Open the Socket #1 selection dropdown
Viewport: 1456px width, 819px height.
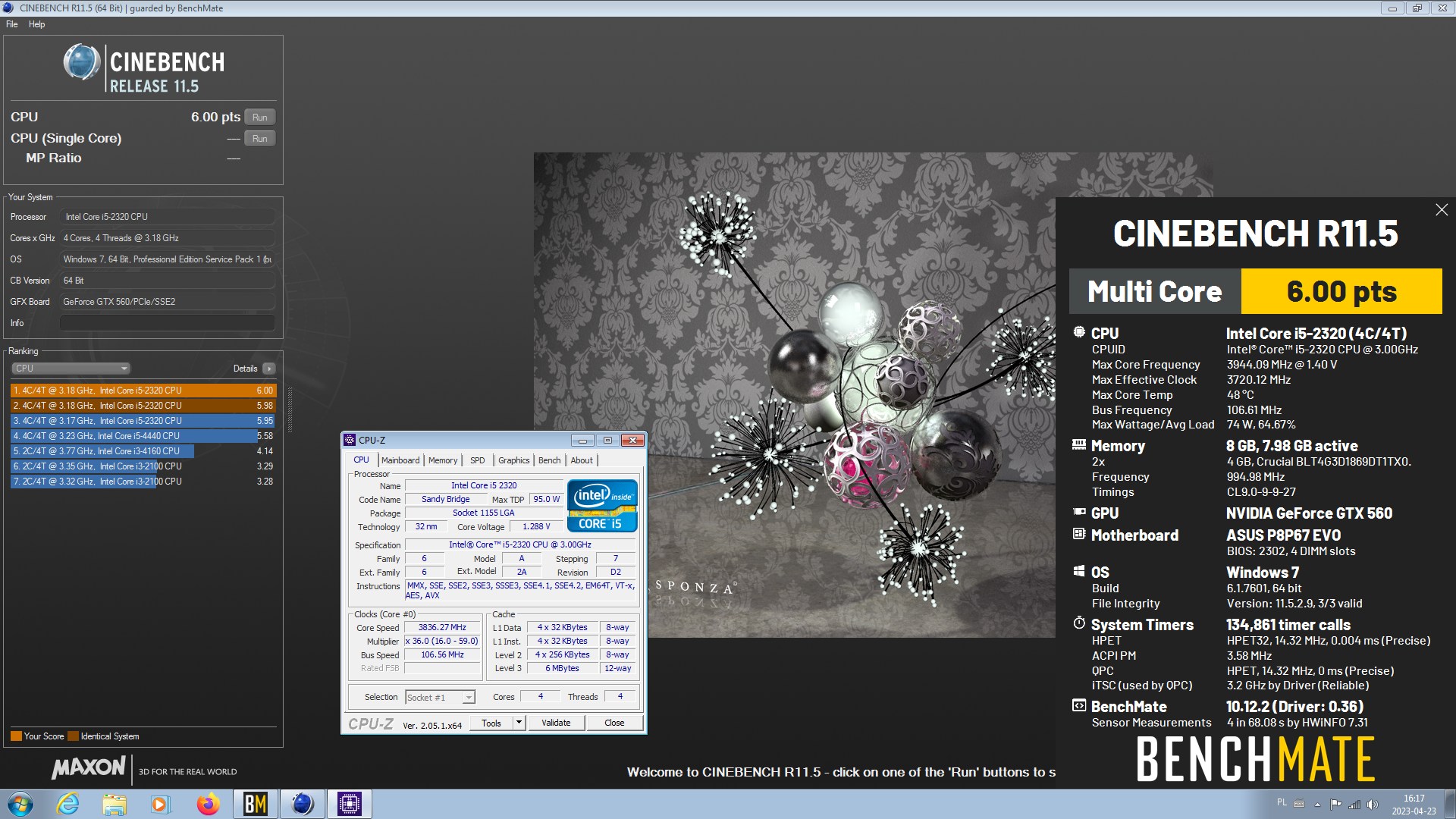click(x=440, y=698)
